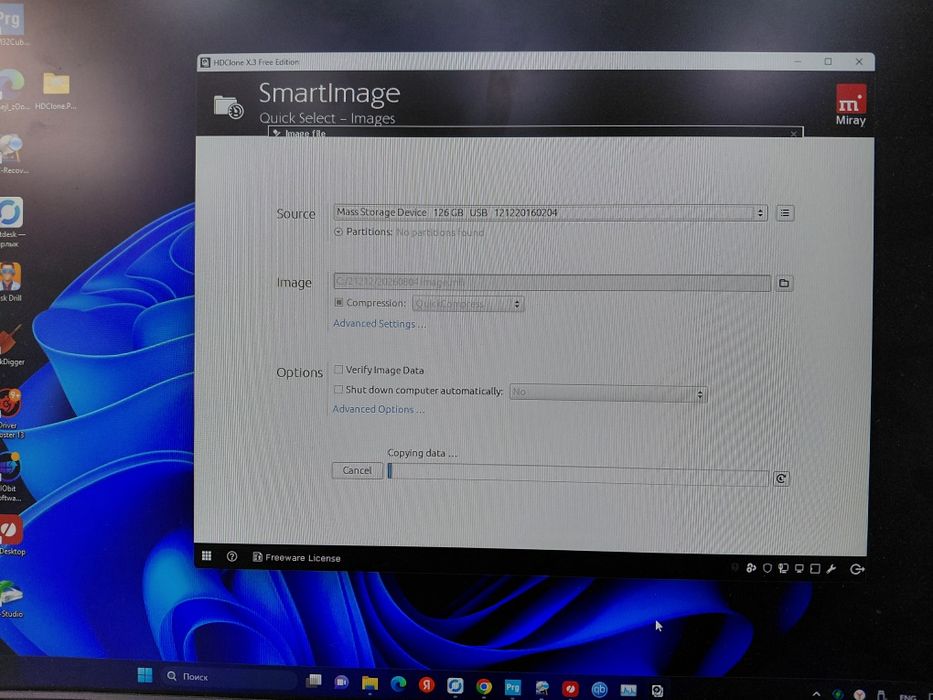The height and width of the screenshot is (700, 933).
Task: Open Advanced Settings link
Action: pyautogui.click(x=379, y=324)
